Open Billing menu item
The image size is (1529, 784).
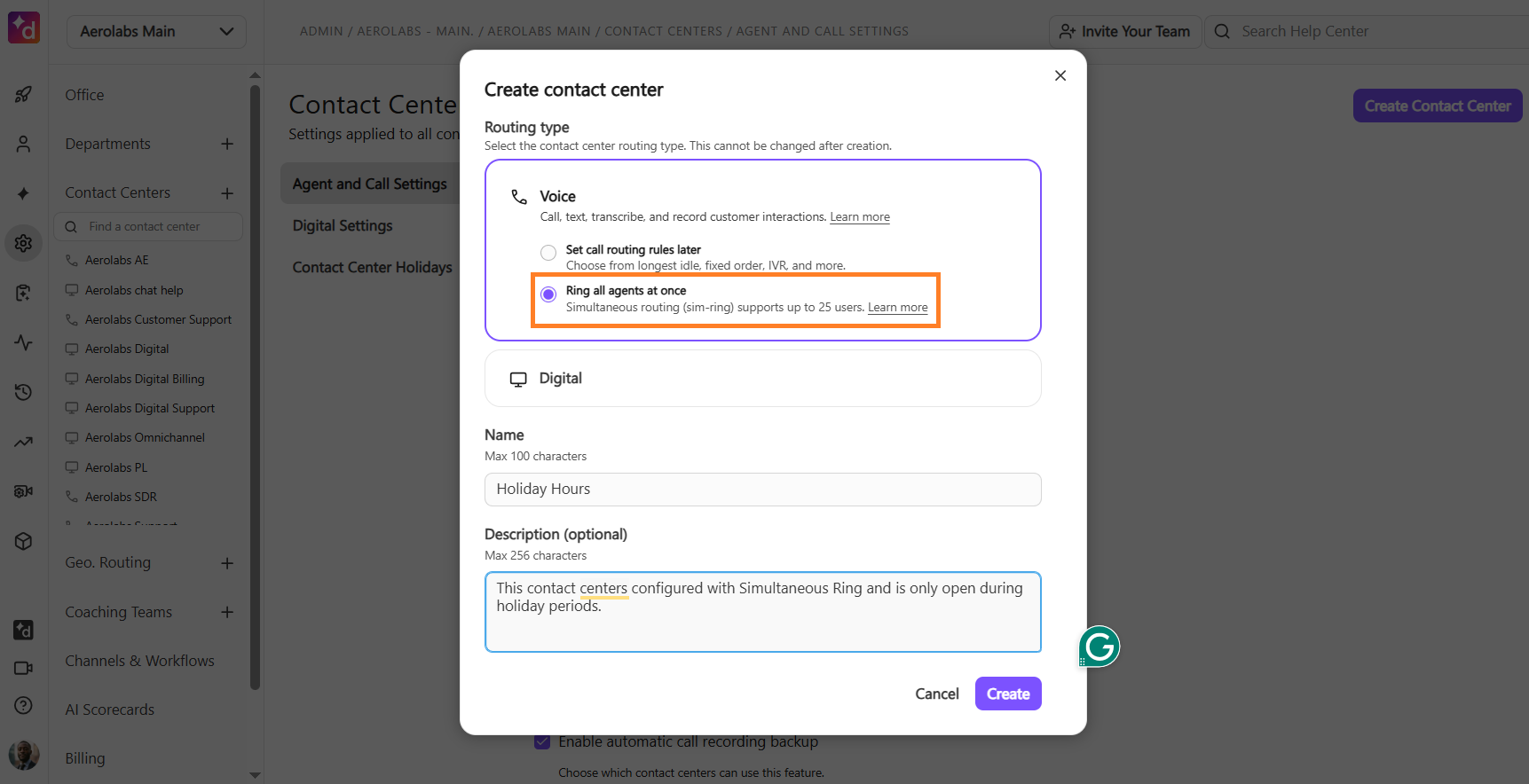pos(84,758)
